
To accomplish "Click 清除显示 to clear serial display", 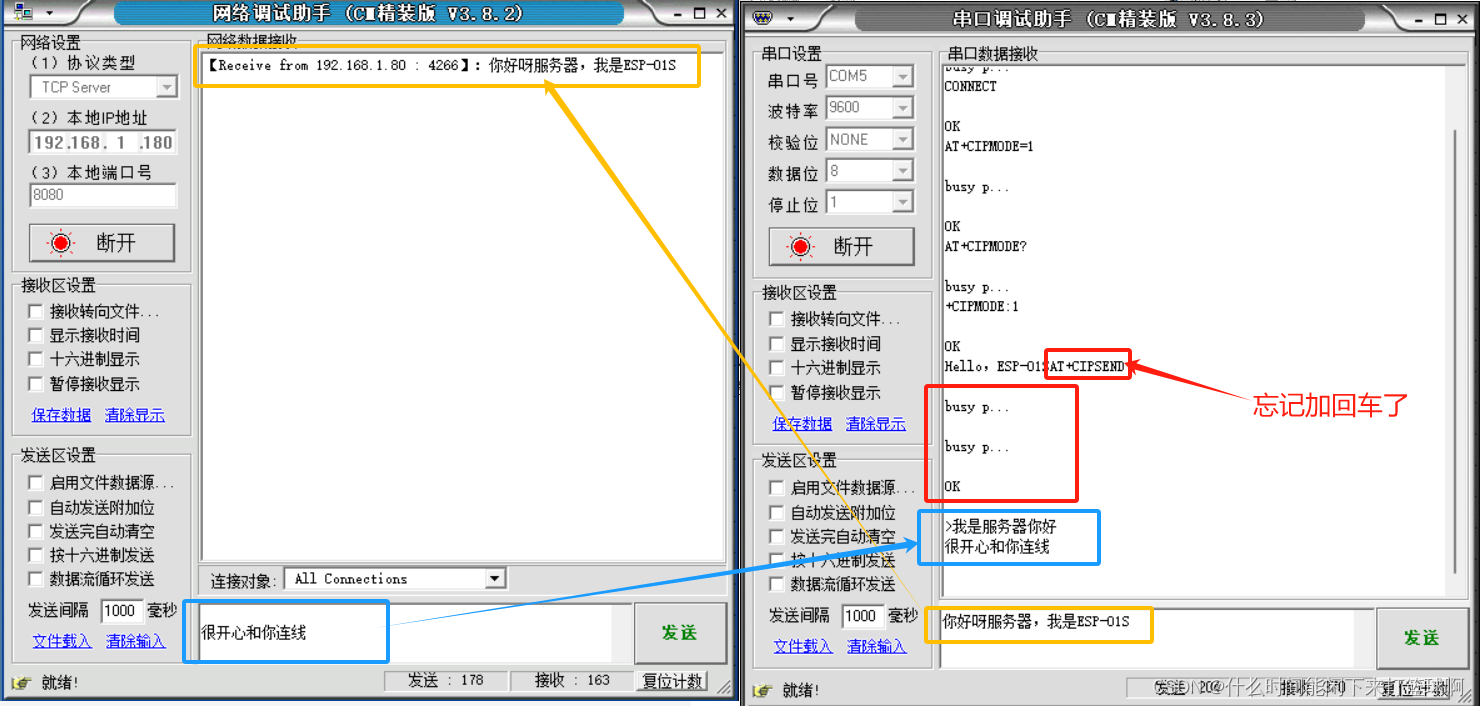I will (876, 423).
